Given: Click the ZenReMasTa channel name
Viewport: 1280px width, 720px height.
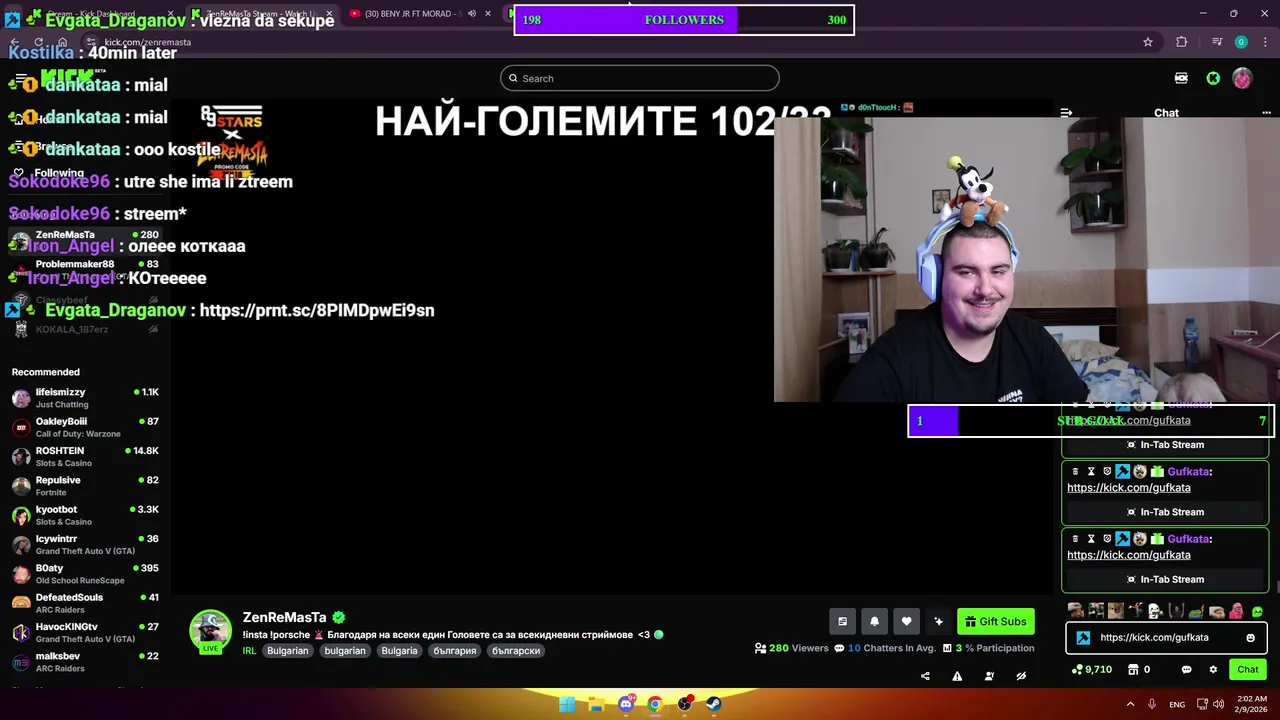Looking at the screenshot, I should pyautogui.click(x=284, y=617).
